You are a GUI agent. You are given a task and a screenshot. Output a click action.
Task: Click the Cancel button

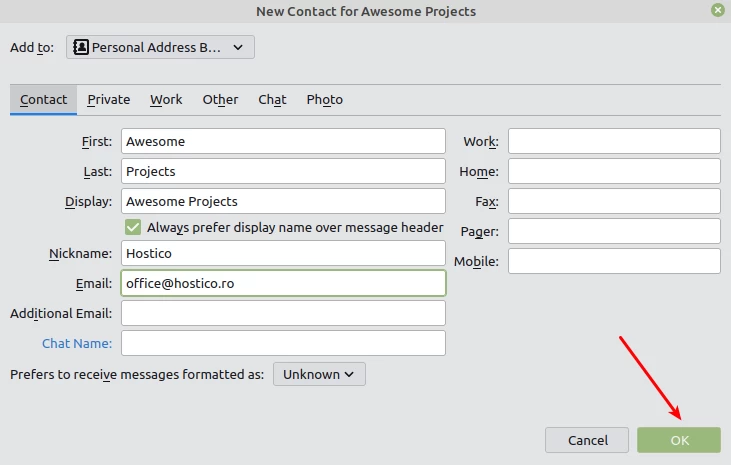pos(587,440)
